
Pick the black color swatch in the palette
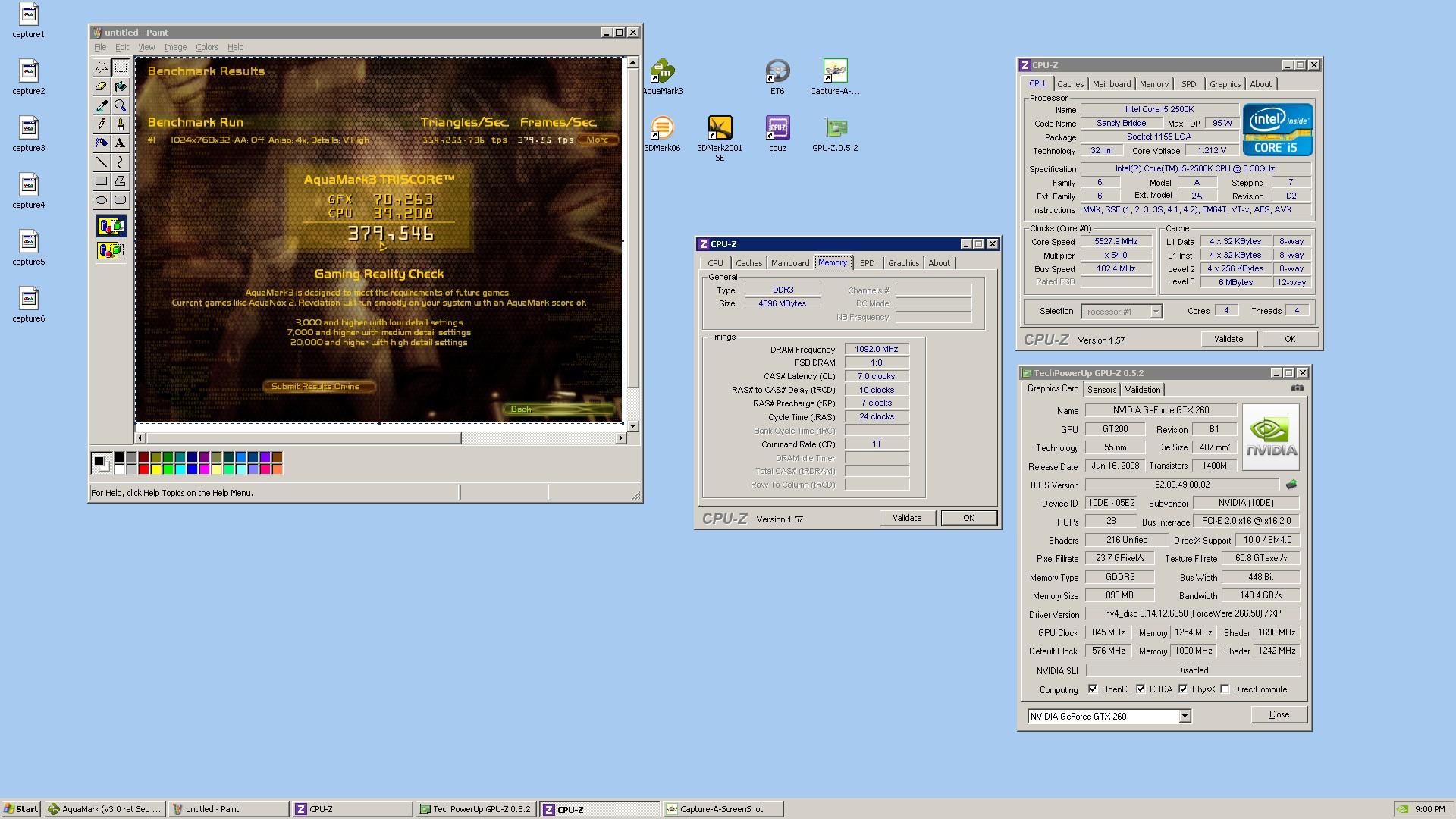(119, 457)
